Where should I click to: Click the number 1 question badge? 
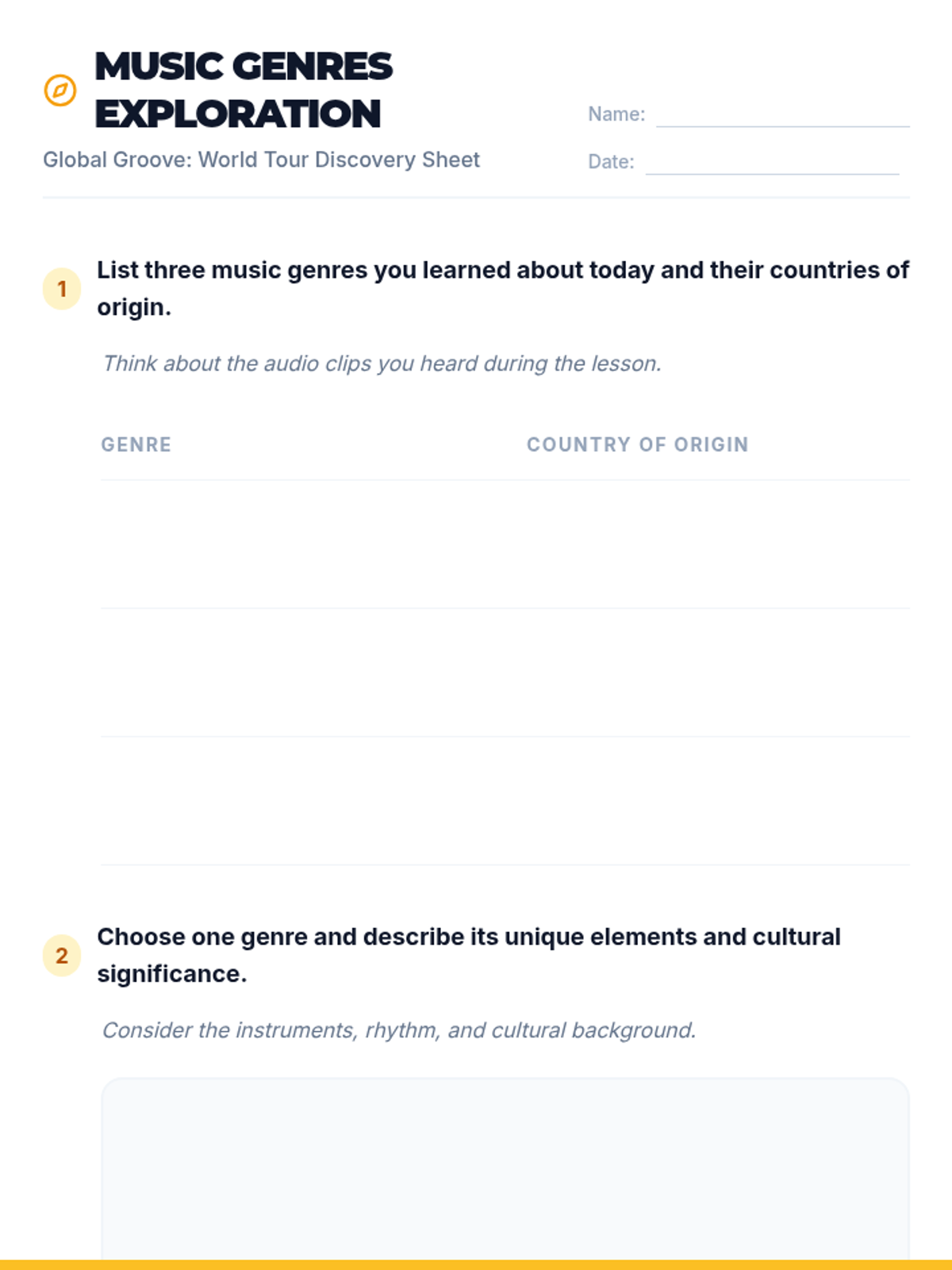(62, 289)
